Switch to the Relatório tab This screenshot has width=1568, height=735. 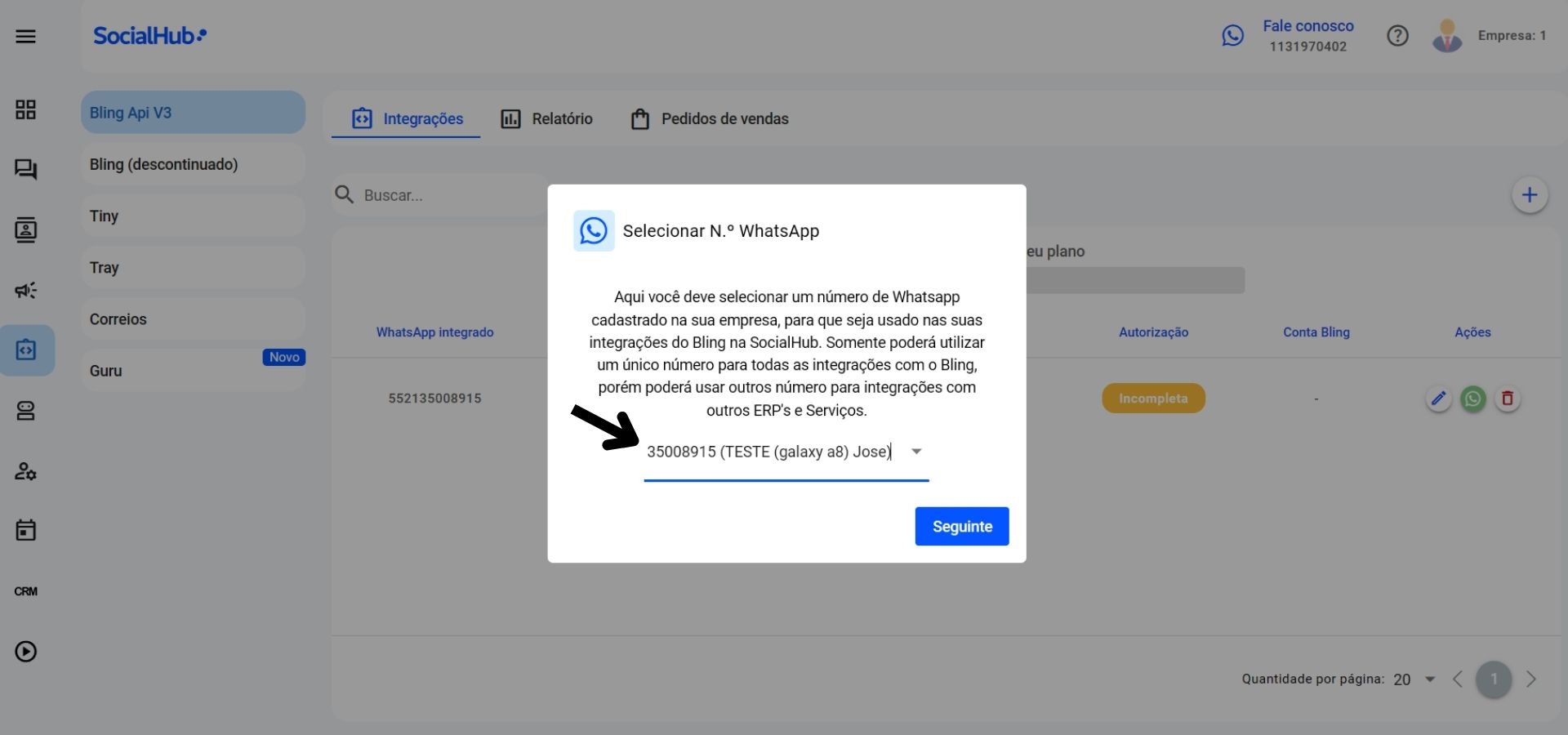point(561,118)
